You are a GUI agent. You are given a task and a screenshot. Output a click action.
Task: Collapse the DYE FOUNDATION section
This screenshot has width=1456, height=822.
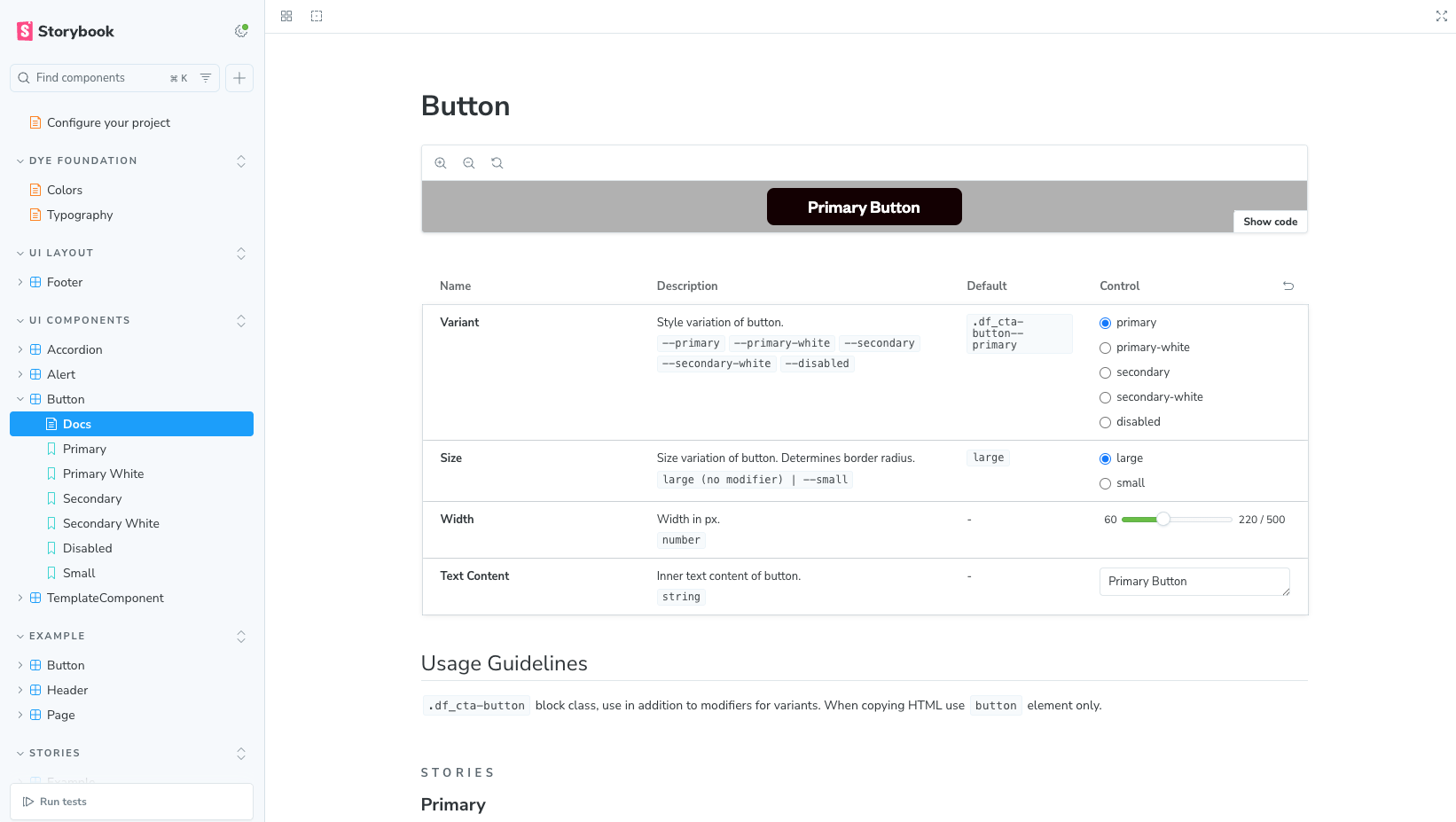point(77,160)
